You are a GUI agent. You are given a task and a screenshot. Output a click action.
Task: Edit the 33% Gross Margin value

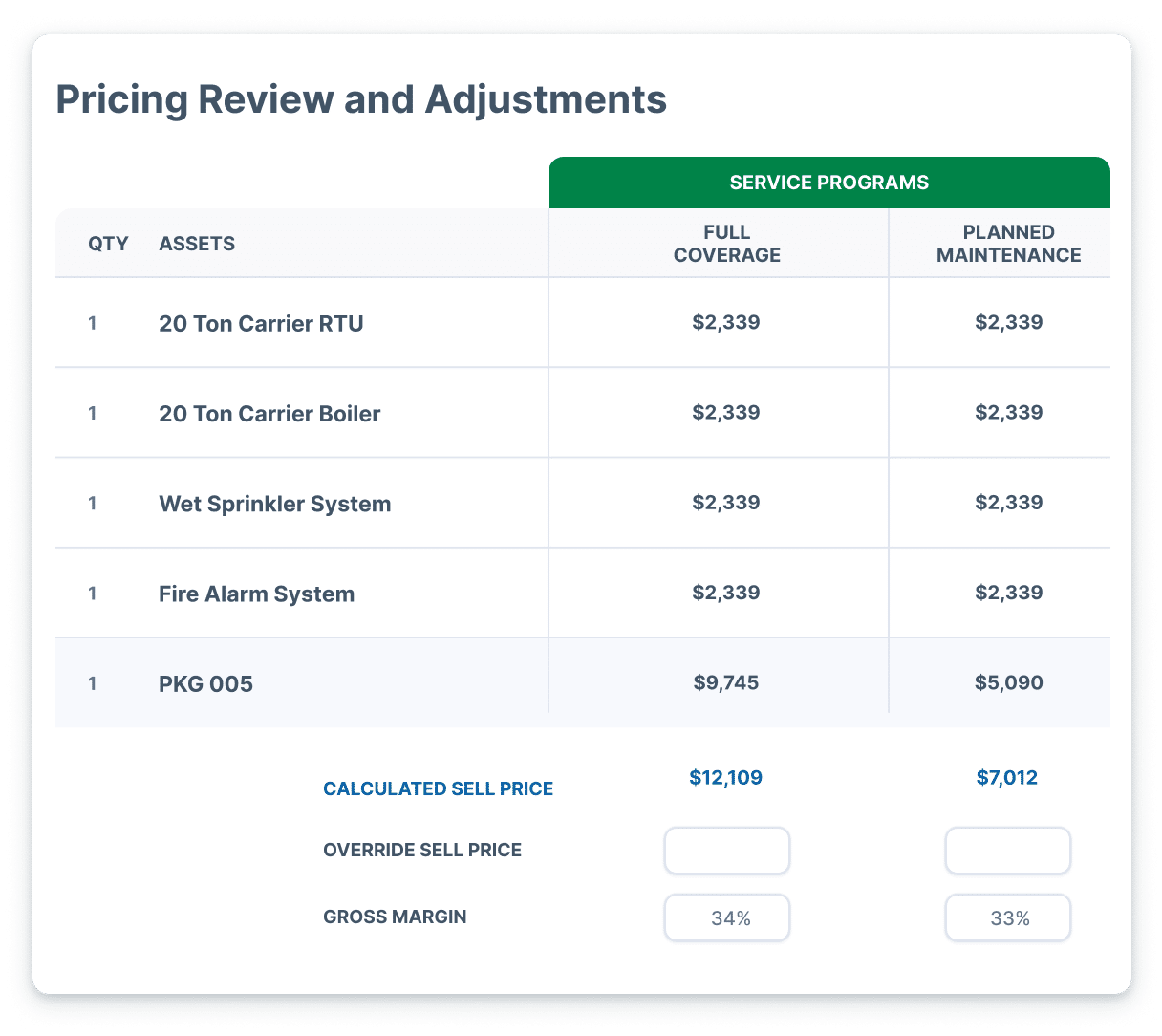pyautogui.click(x=1007, y=917)
